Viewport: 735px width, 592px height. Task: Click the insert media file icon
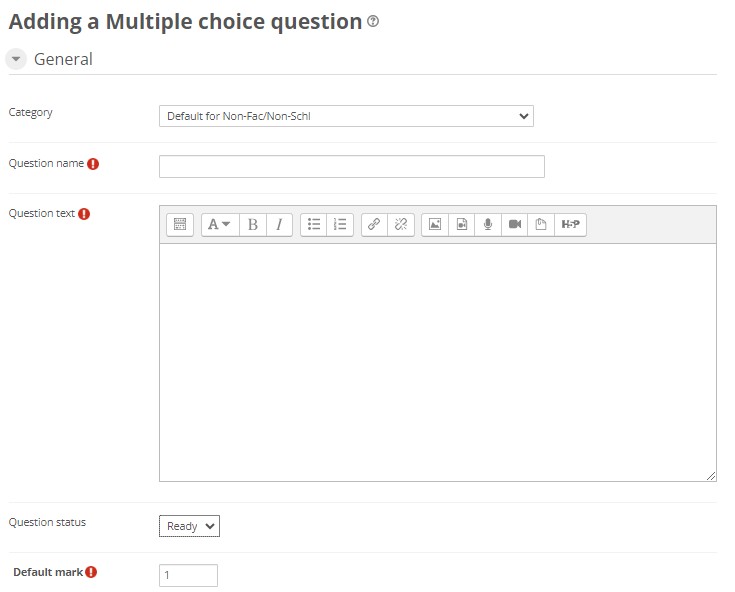click(x=461, y=225)
